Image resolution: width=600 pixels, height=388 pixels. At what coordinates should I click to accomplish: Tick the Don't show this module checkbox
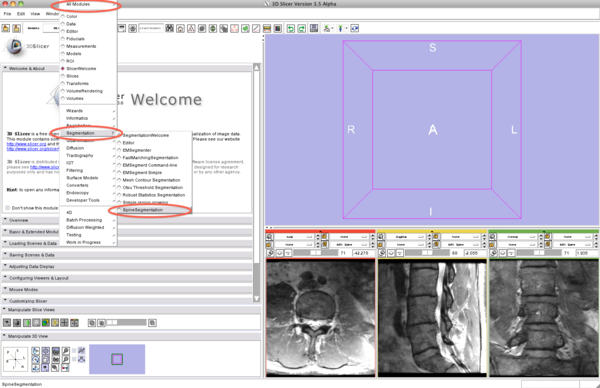point(7,208)
